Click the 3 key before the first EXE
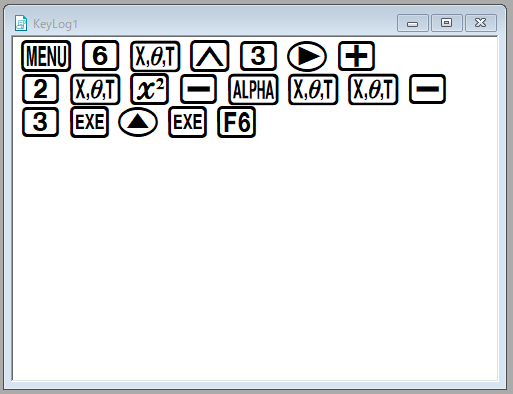 [40, 122]
